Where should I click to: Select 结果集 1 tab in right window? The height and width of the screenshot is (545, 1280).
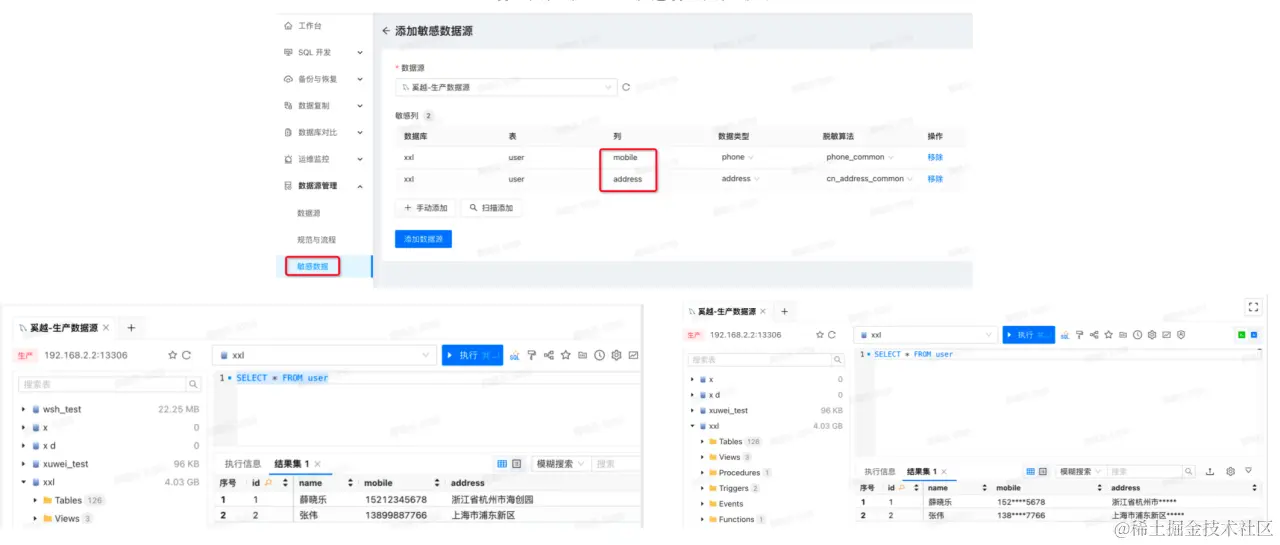pyautogui.click(x=924, y=471)
